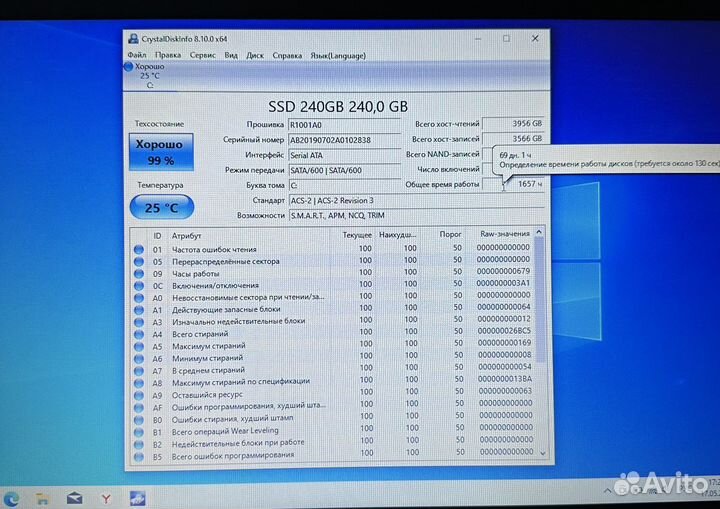
Task: Select attribute row Минимум стираний
Action: (334, 356)
